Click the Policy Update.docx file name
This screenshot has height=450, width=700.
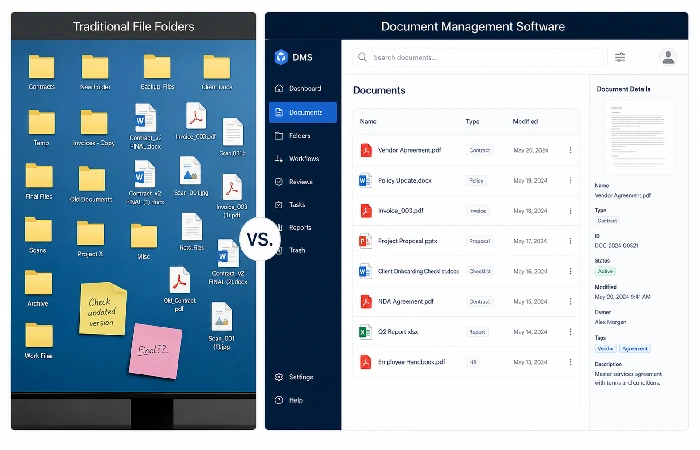point(404,180)
